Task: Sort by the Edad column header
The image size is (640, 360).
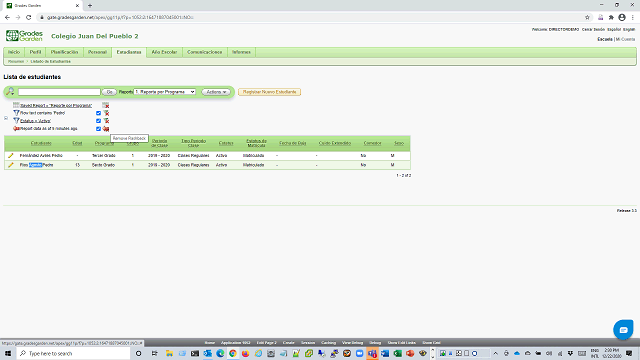Action: click(77, 143)
